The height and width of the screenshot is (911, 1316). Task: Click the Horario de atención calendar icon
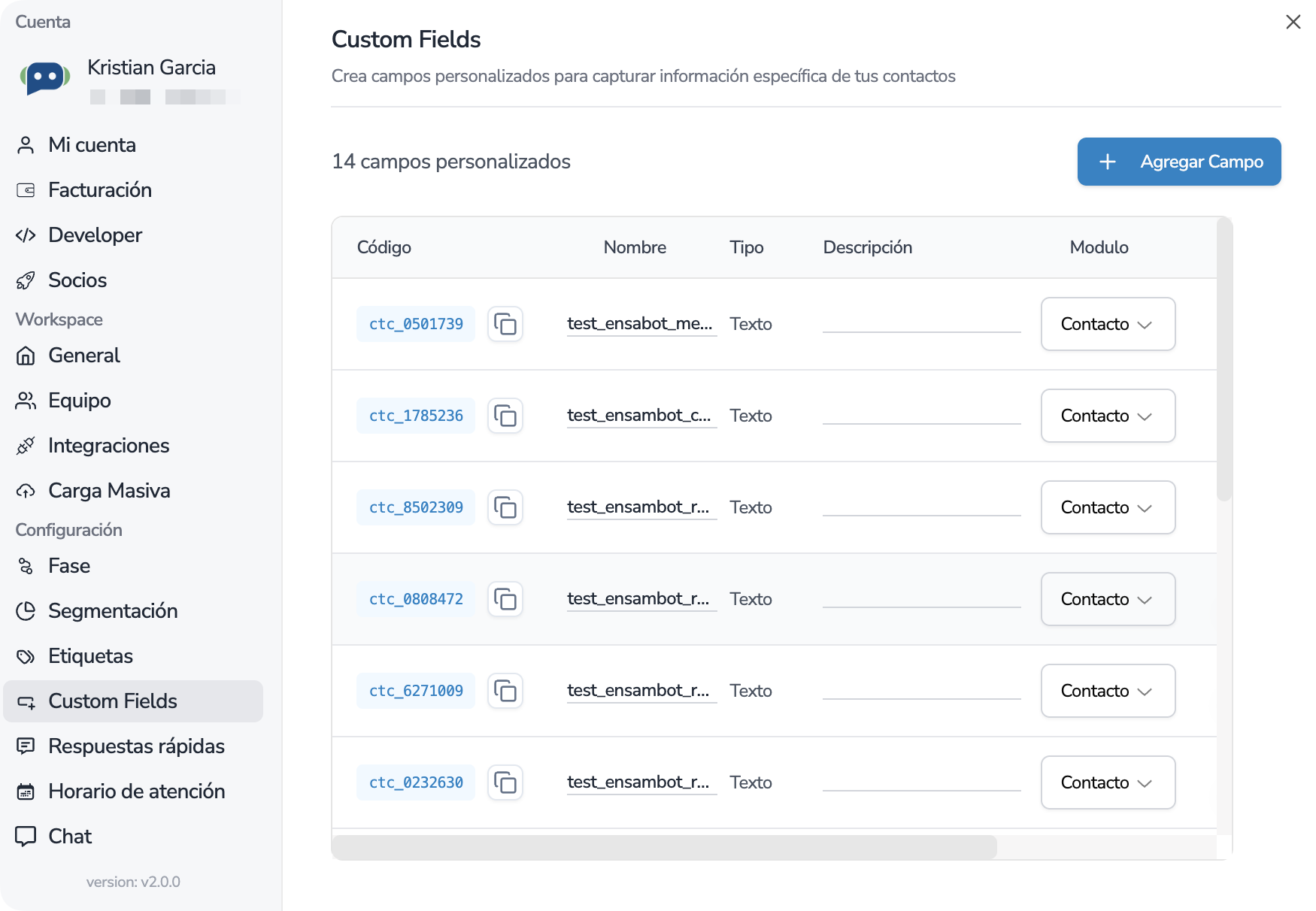click(26, 791)
